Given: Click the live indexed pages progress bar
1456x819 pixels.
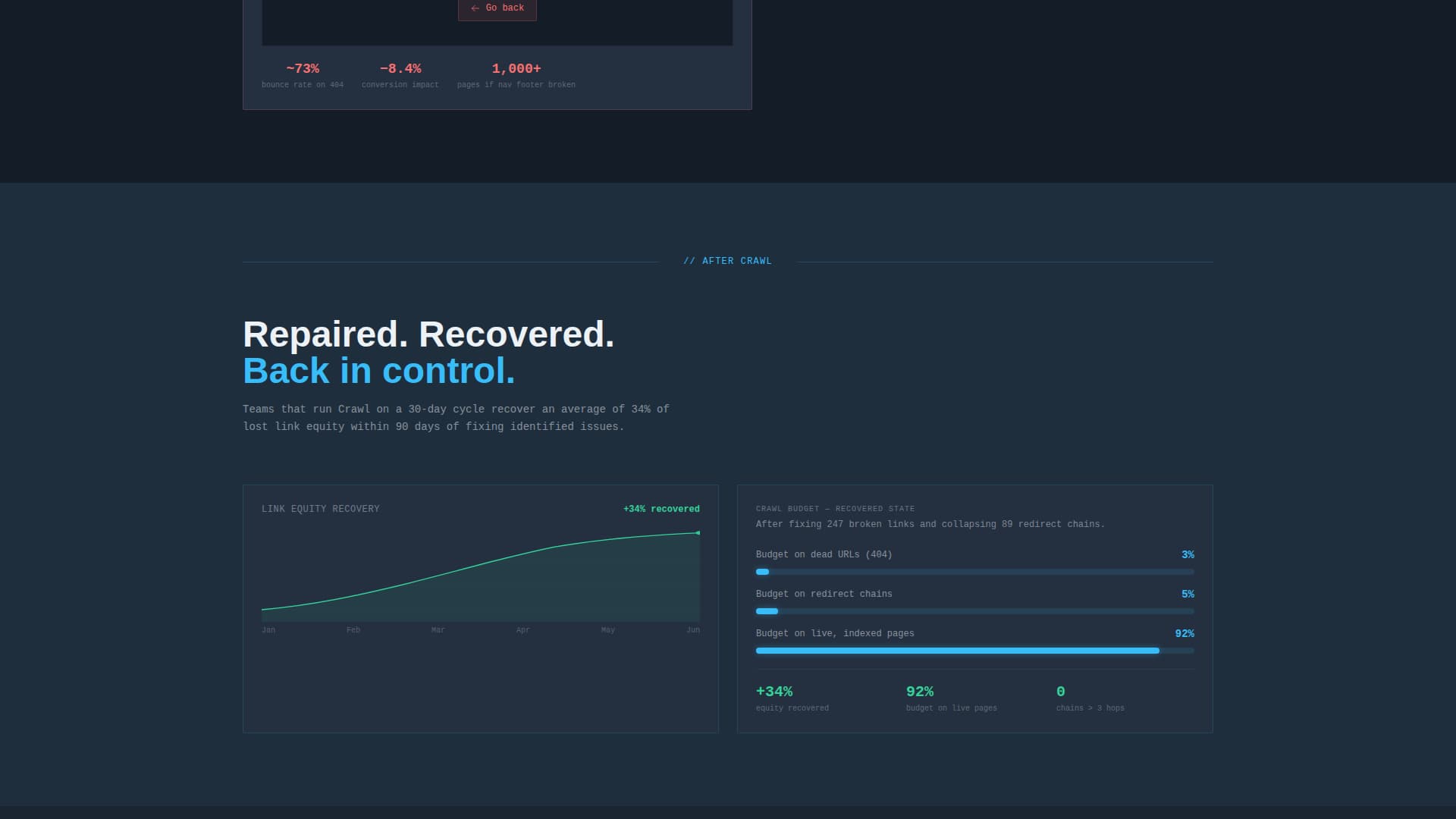Looking at the screenshot, I should pos(975,651).
